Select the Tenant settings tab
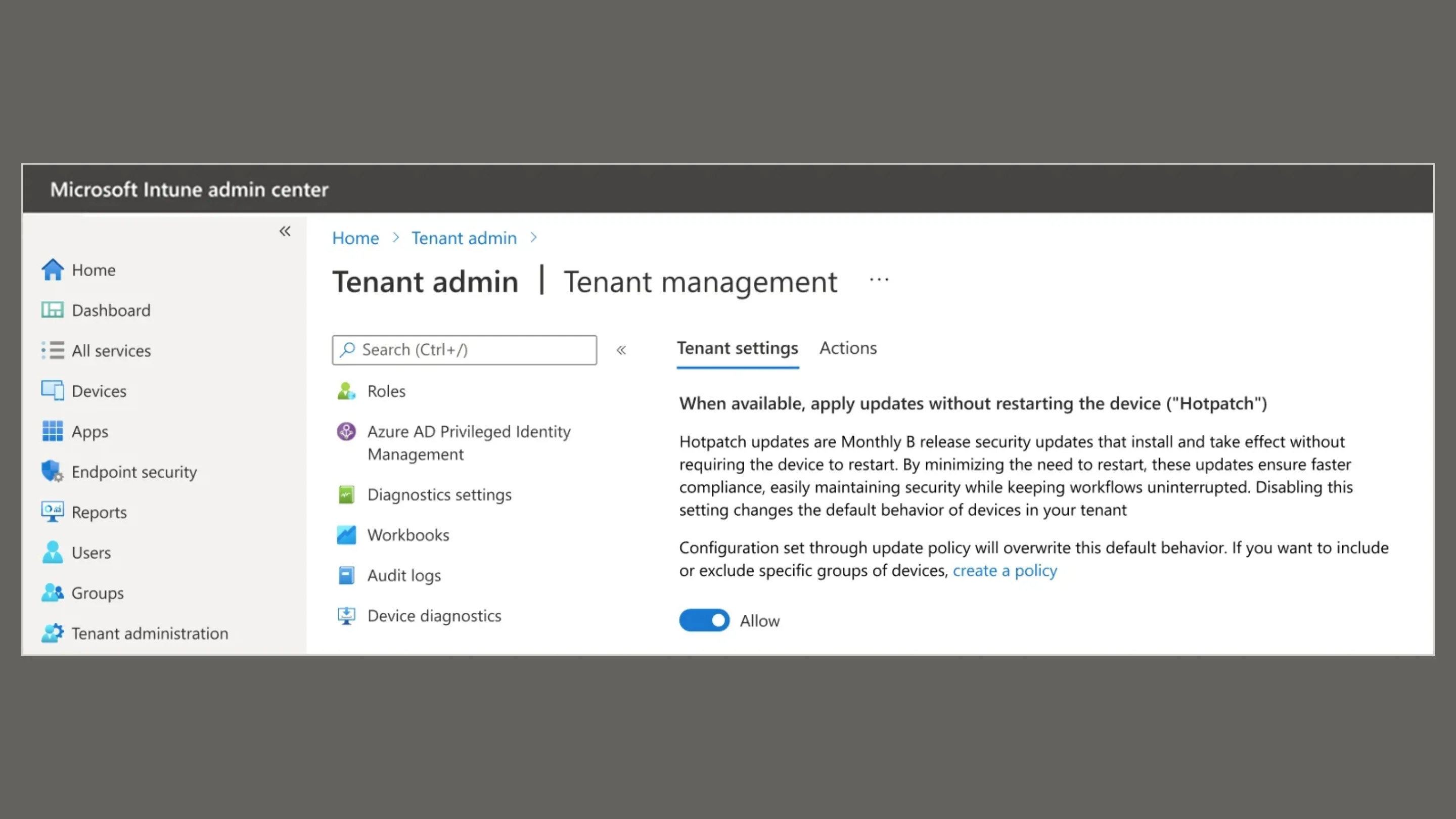1456x819 pixels. 738,348
